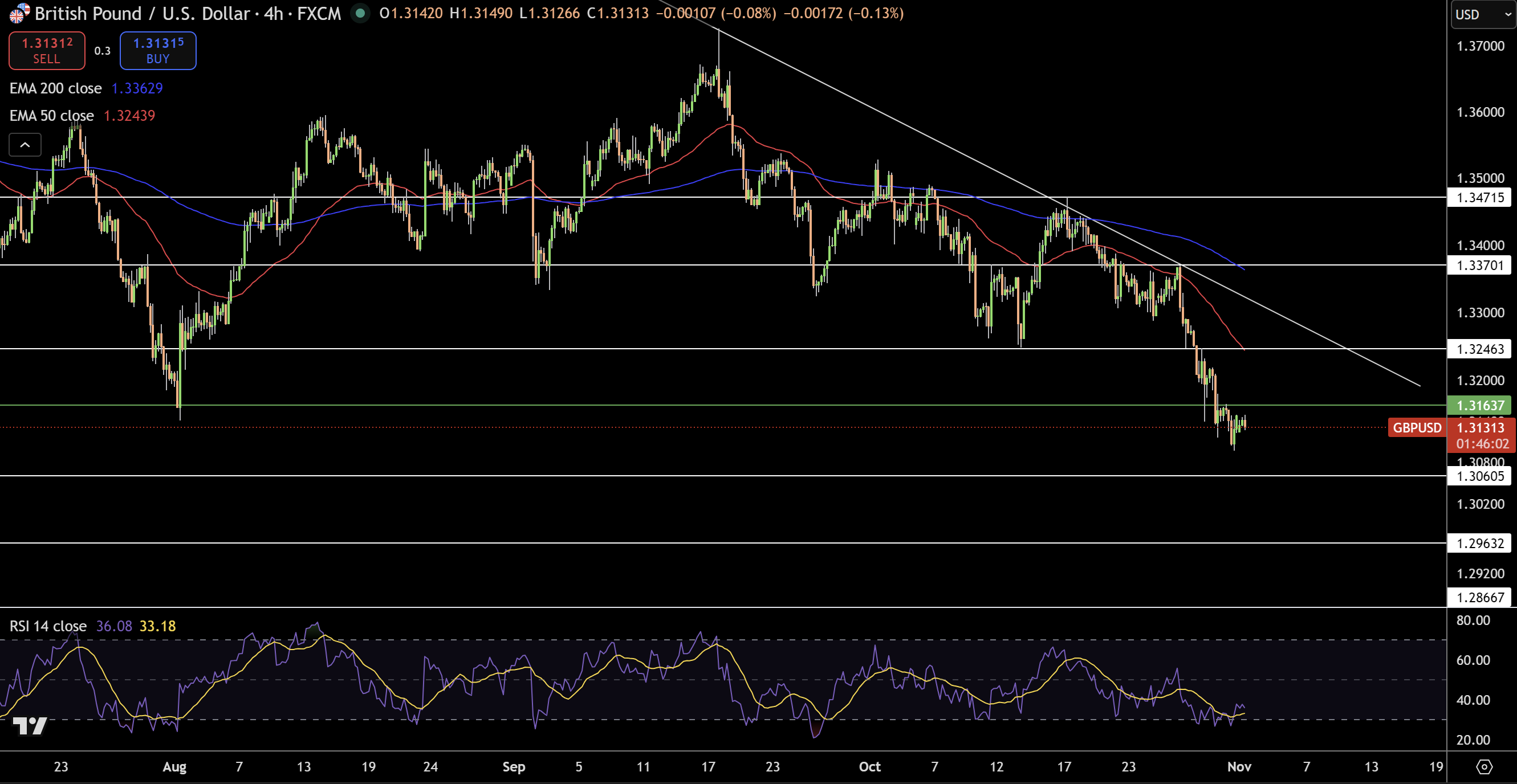Select the EMA 50 close legend entry

pyautogui.click(x=52, y=115)
